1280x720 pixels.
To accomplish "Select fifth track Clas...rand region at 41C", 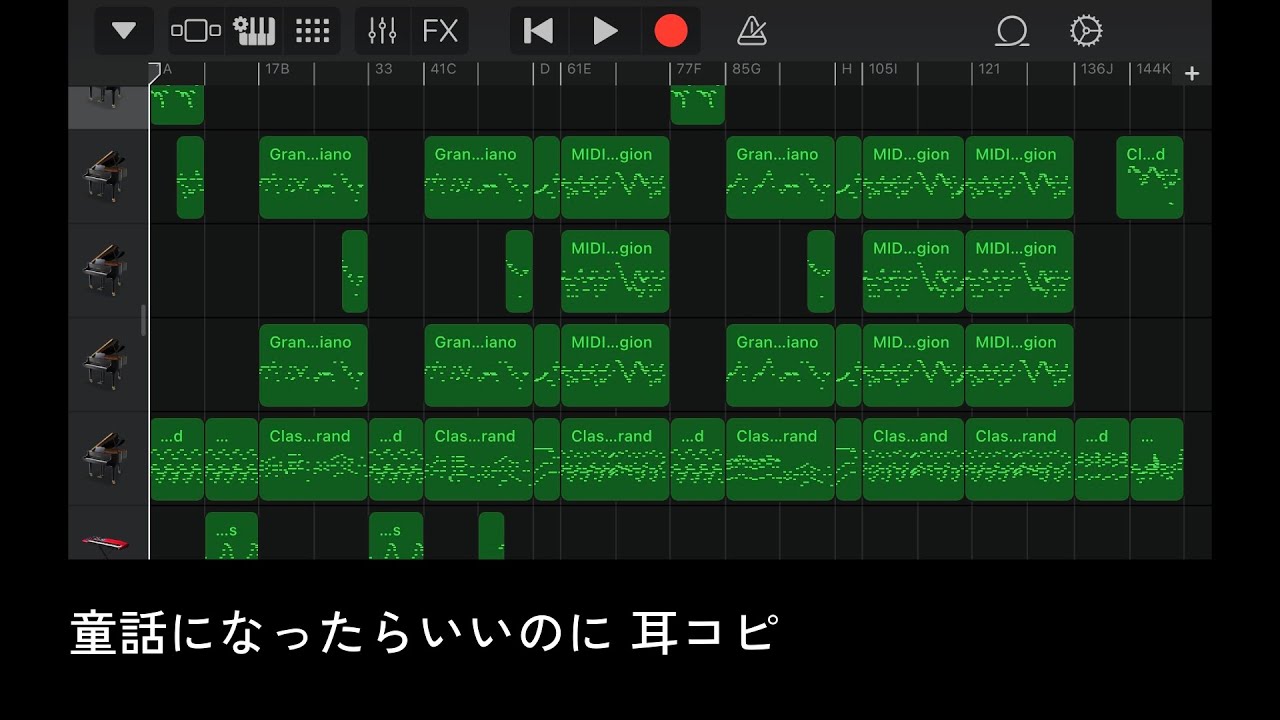I will [478, 459].
